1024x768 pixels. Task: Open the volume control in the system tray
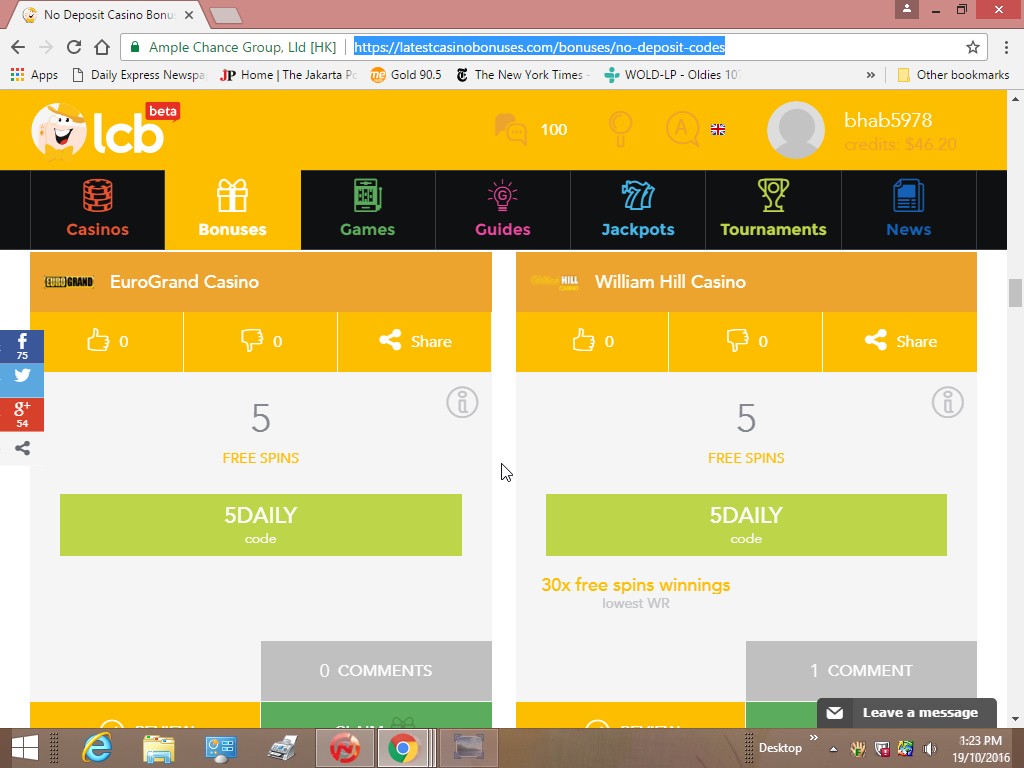[930, 748]
